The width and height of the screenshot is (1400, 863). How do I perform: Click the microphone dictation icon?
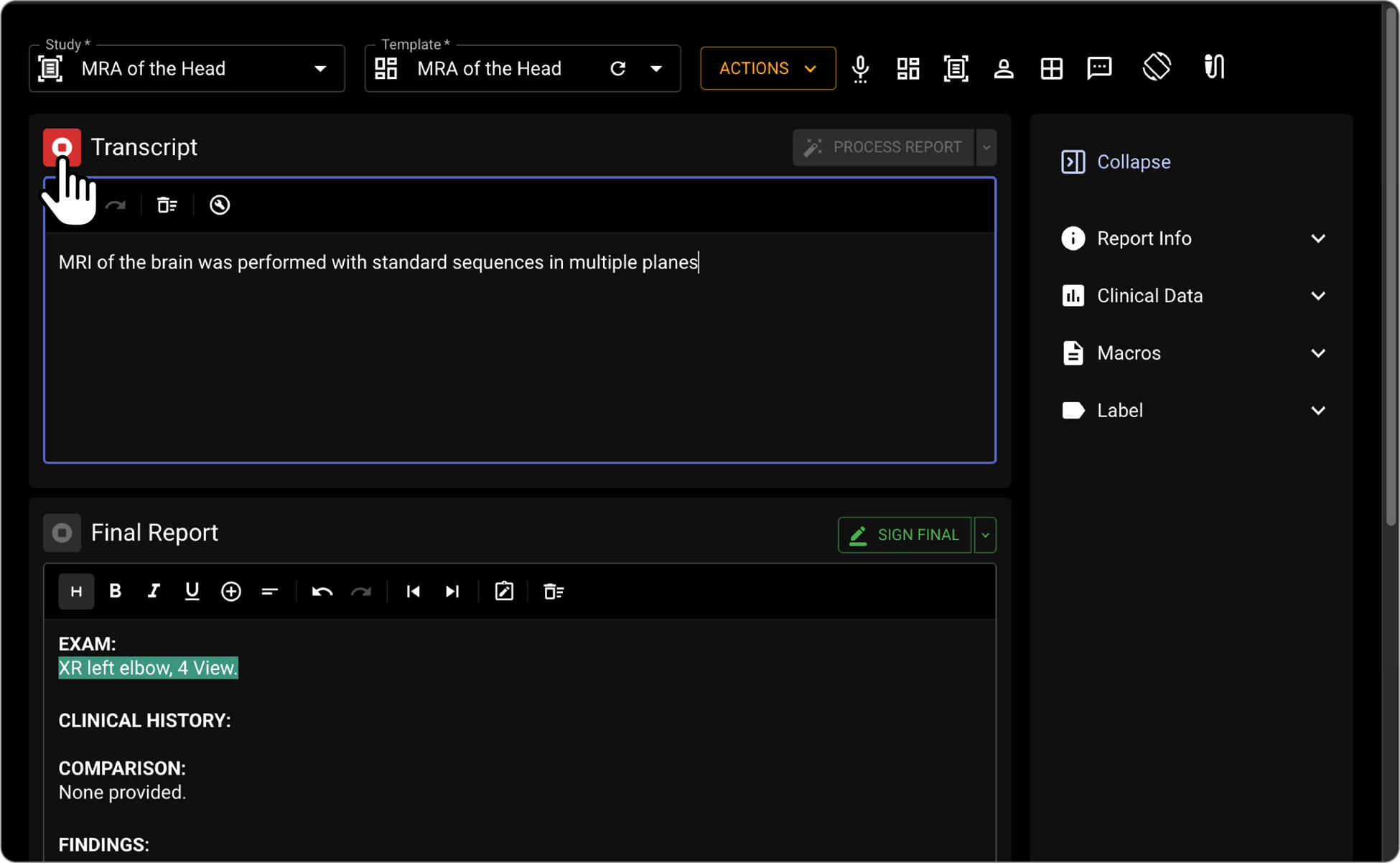point(860,69)
